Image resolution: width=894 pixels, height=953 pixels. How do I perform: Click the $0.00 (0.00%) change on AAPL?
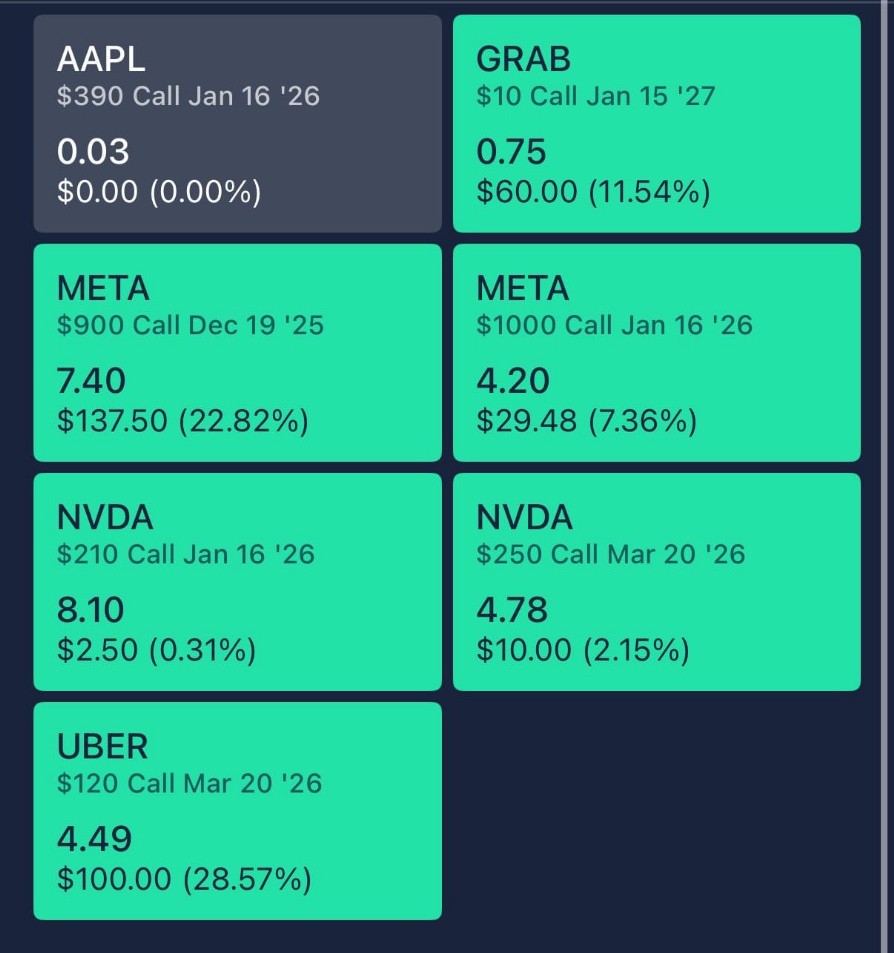click(159, 192)
